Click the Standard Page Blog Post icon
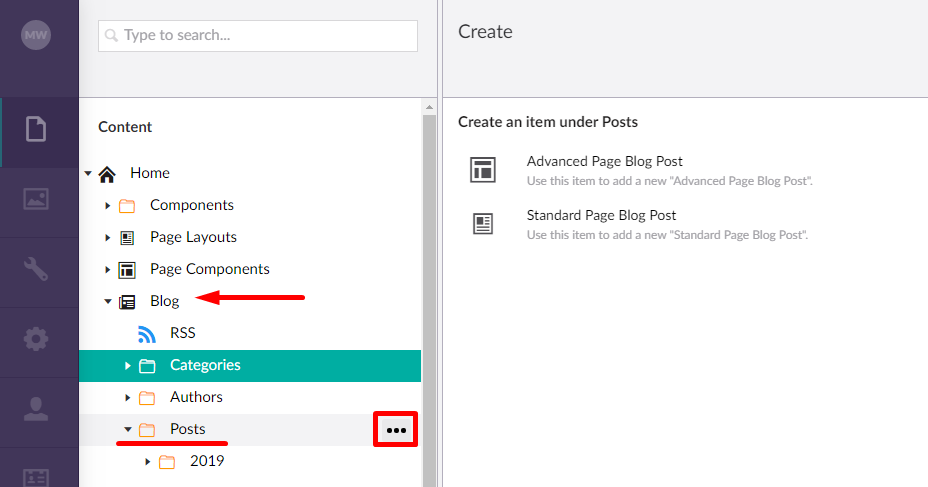 483,224
